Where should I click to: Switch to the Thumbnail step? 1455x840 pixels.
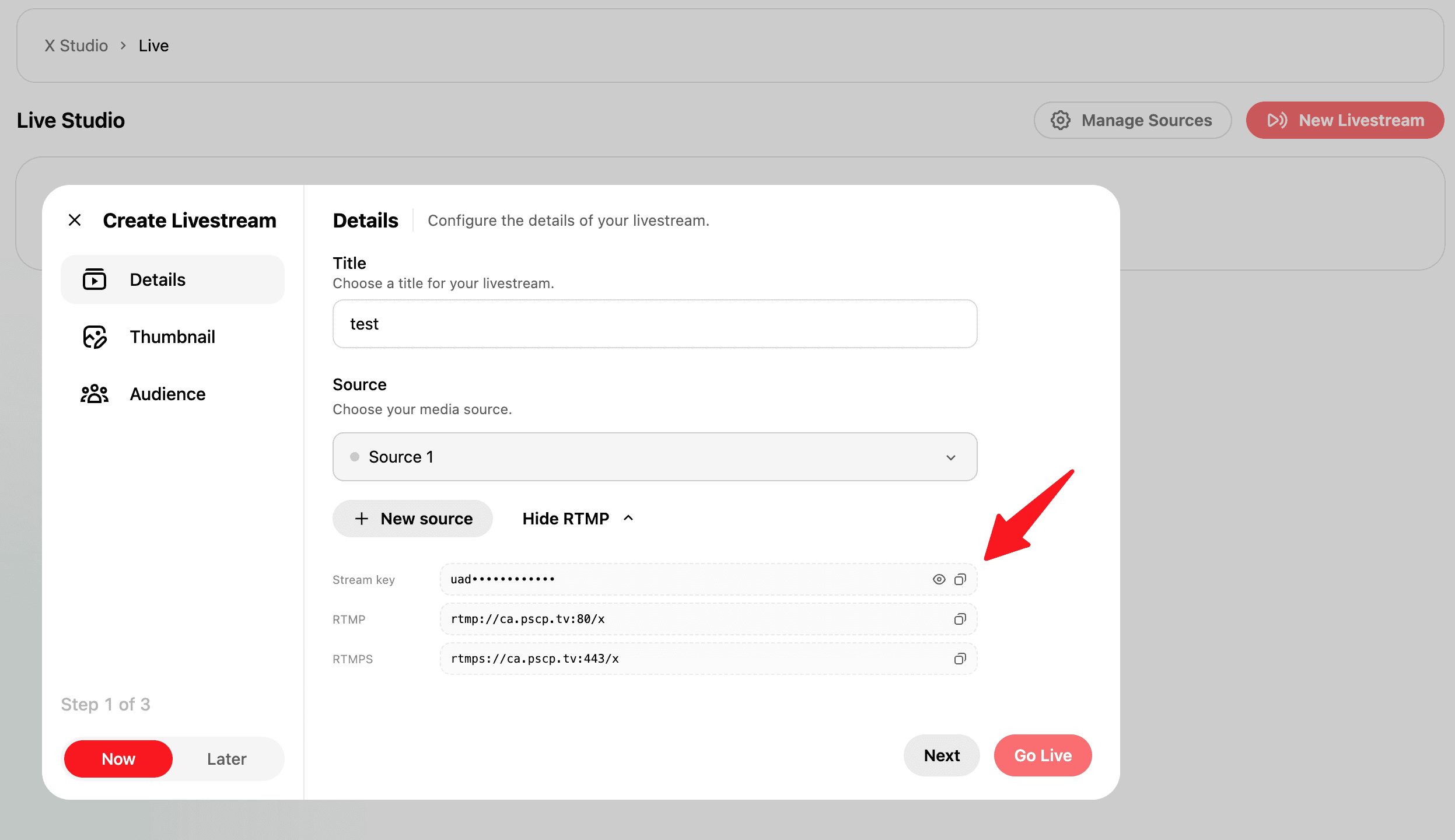[173, 337]
